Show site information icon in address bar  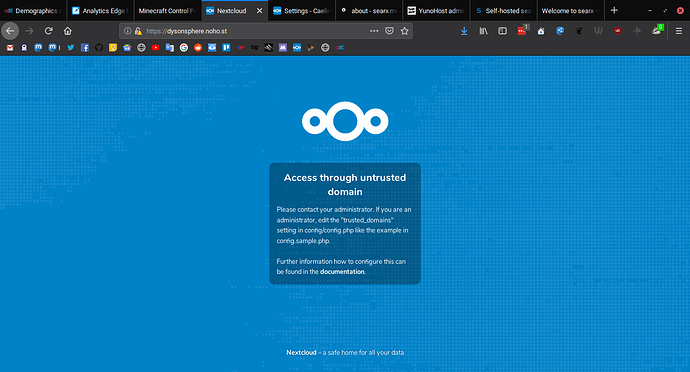pyautogui.click(x=128, y=31)
